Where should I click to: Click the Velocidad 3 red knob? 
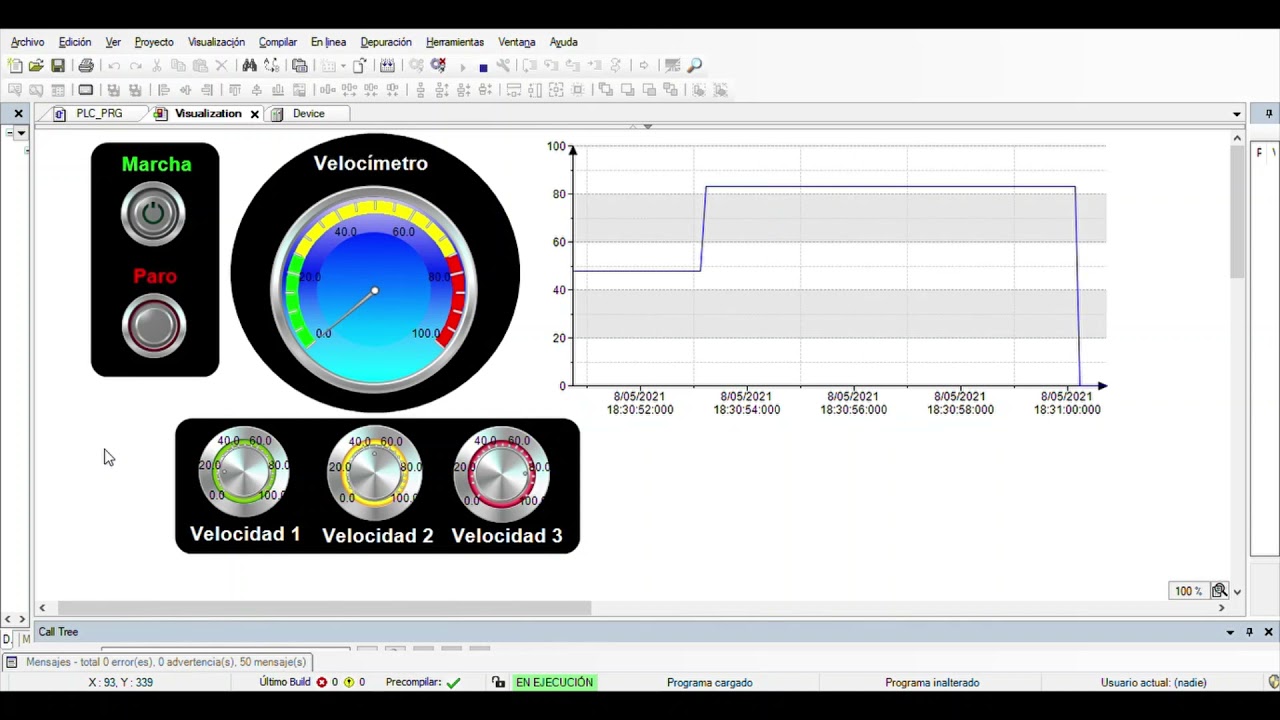pyautogui.click(x=503, y=472)
